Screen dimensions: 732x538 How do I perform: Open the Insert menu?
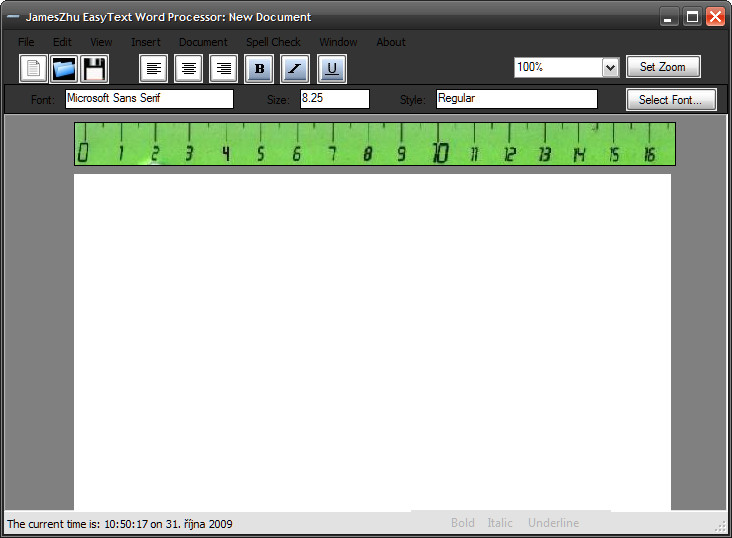(146, 42)
